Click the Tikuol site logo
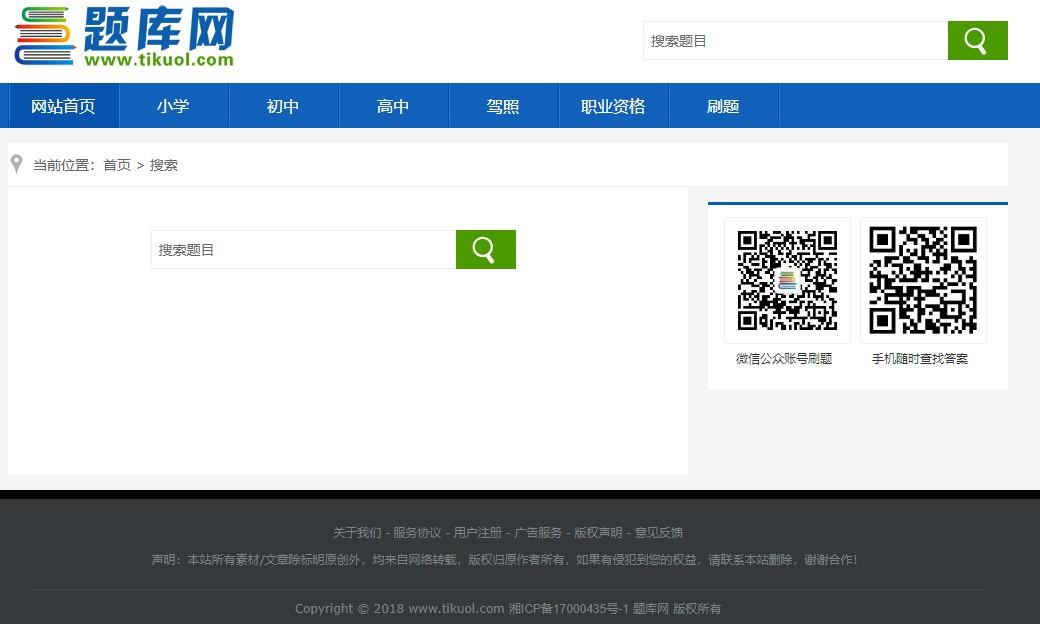The height and width of the screenshot is (624, 1040). 124,38
